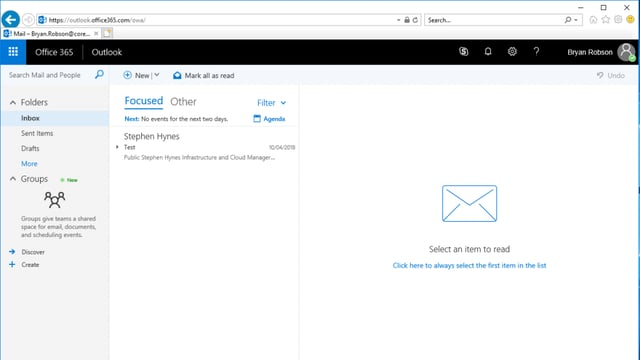The image size is (640, 360).
Task: Switch to the Other inbox tab
Action: (x=183, y=102)
